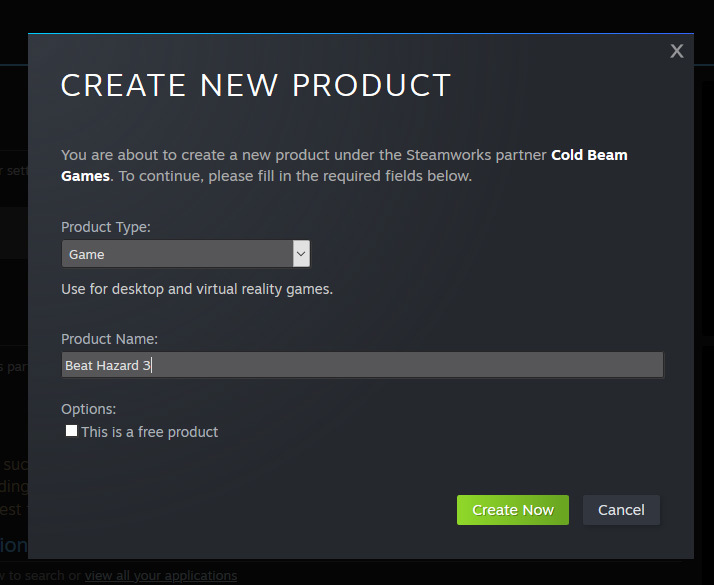Click the word "Games." starting the second intro line
The image size is (714, 585).
click(x=86, y=176)
